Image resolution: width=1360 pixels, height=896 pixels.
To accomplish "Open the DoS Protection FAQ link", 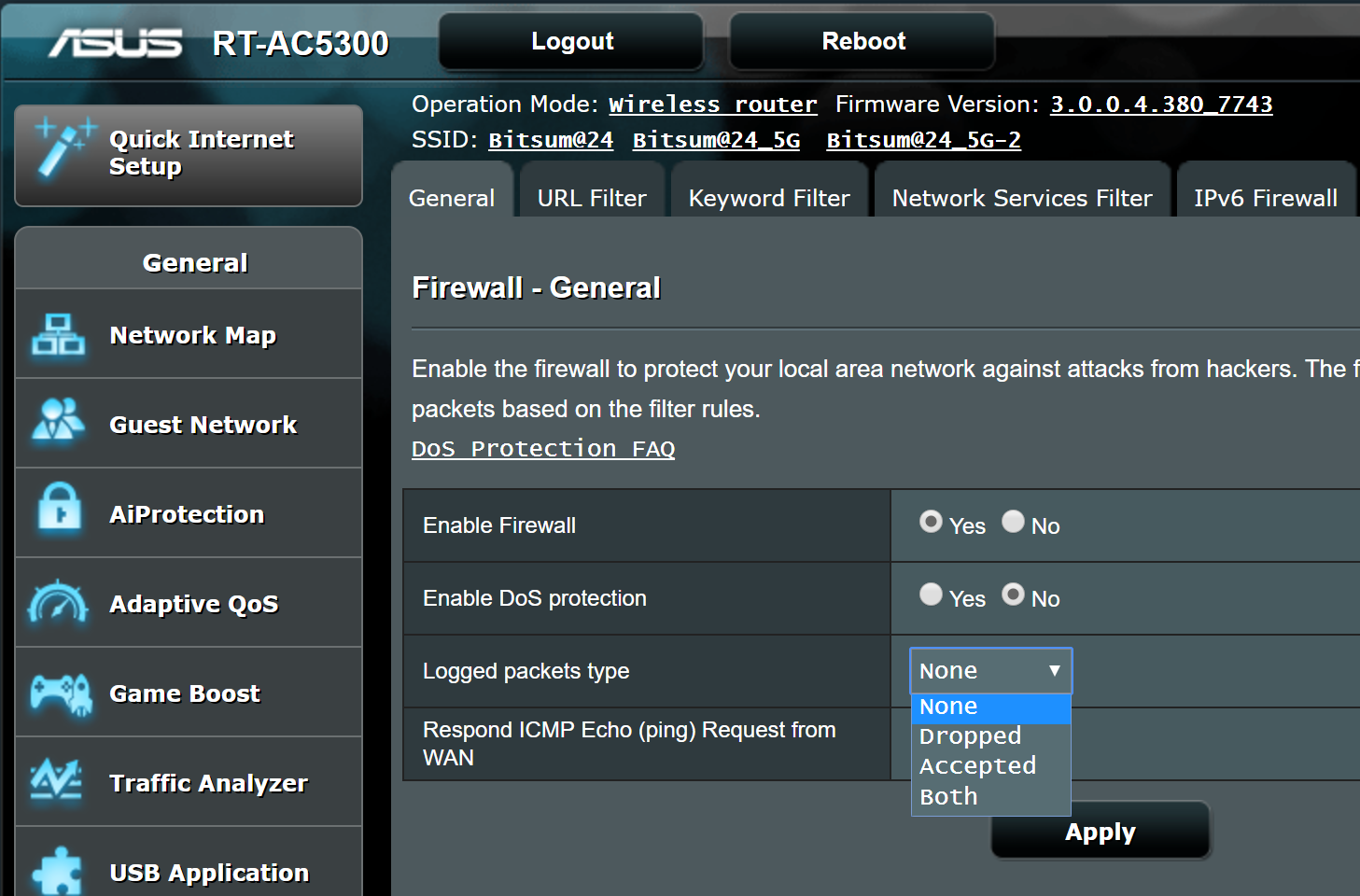I will point(543,449).
